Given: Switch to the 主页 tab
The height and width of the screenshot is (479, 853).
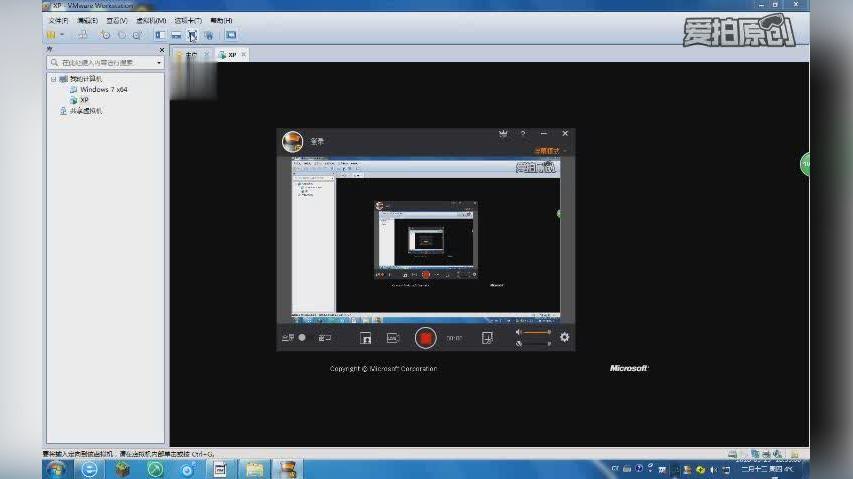Looking at the screenshot, I should 191,55.
